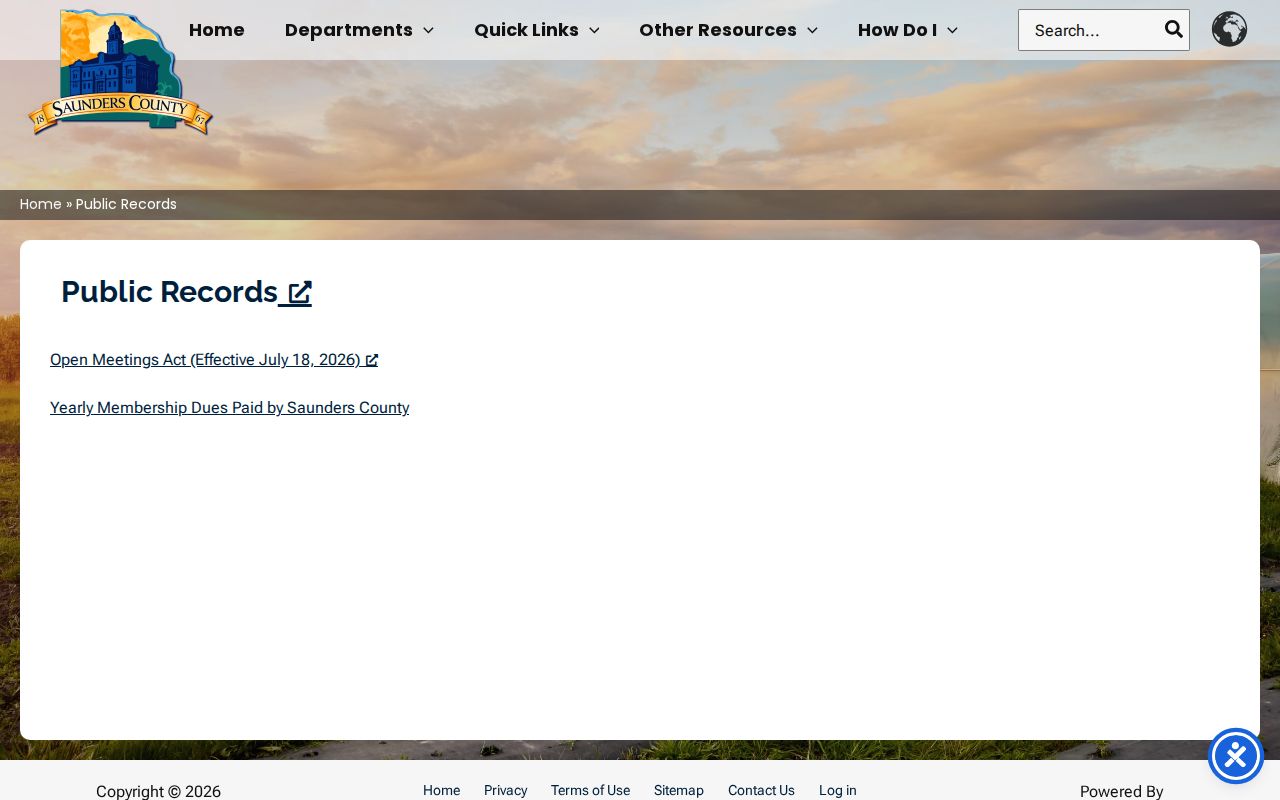Image resolution: width=1280 pixels, height=800 pixels.
Task: Click the footer Home link
Action: click(x=441, y=790)
